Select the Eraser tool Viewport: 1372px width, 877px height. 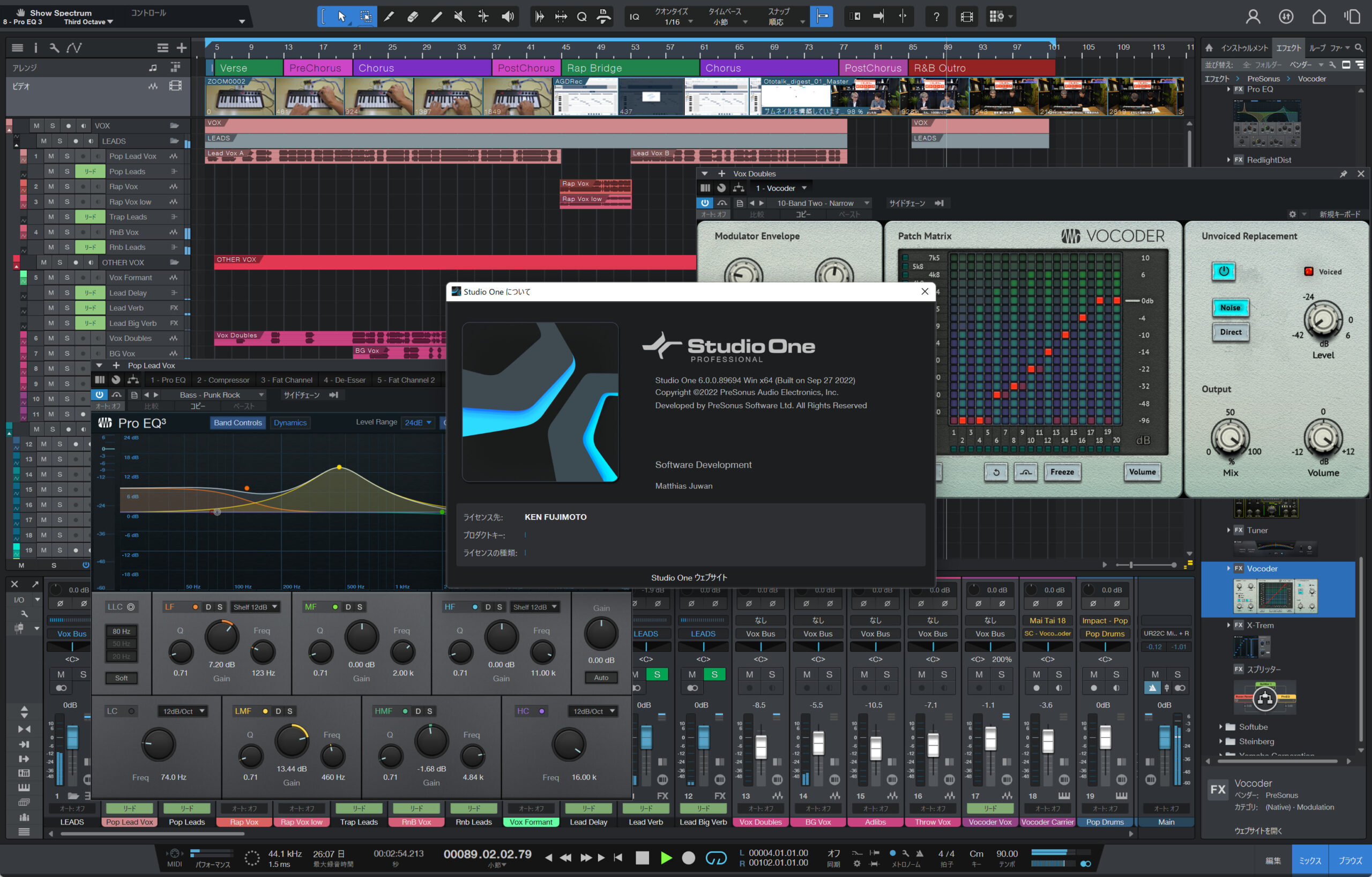(x=413, y=17)
